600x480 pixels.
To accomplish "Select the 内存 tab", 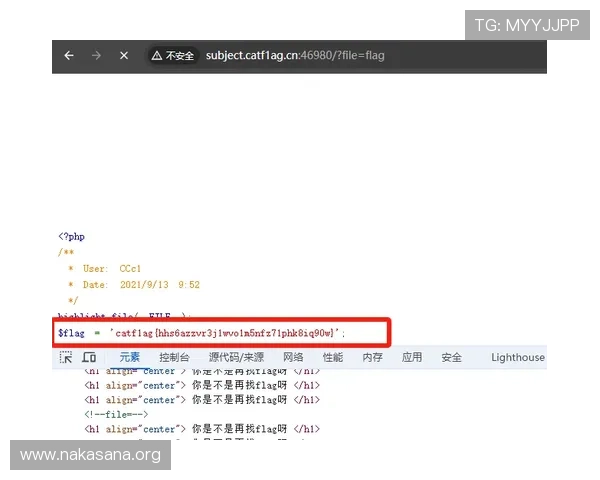I will (x=372, y=357).
